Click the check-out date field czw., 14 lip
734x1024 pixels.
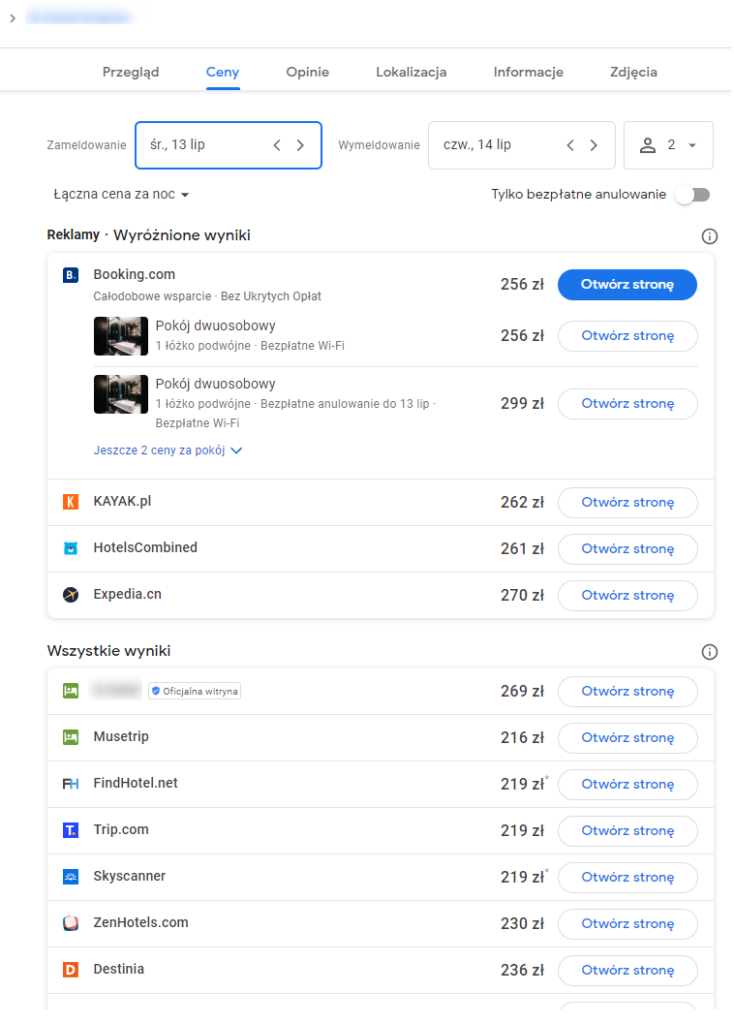(521, 145)
